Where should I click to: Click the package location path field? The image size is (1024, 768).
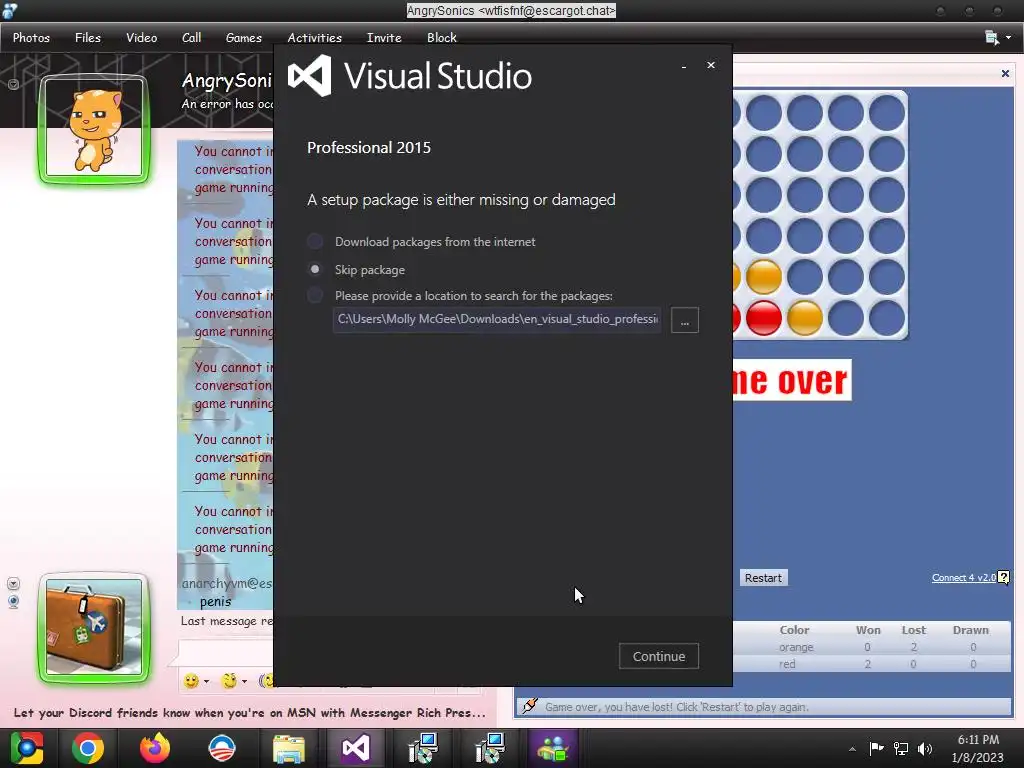click(497, 319)
